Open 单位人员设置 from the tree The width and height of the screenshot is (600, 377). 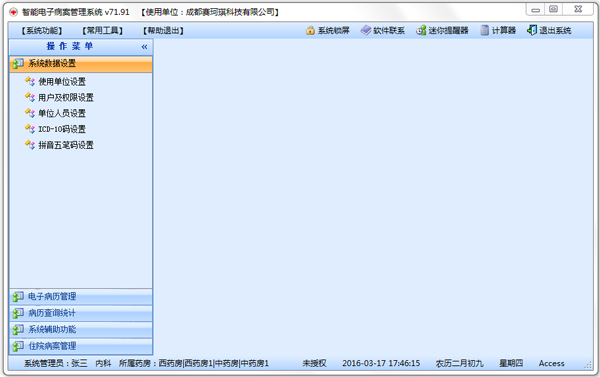pos(62,113)
